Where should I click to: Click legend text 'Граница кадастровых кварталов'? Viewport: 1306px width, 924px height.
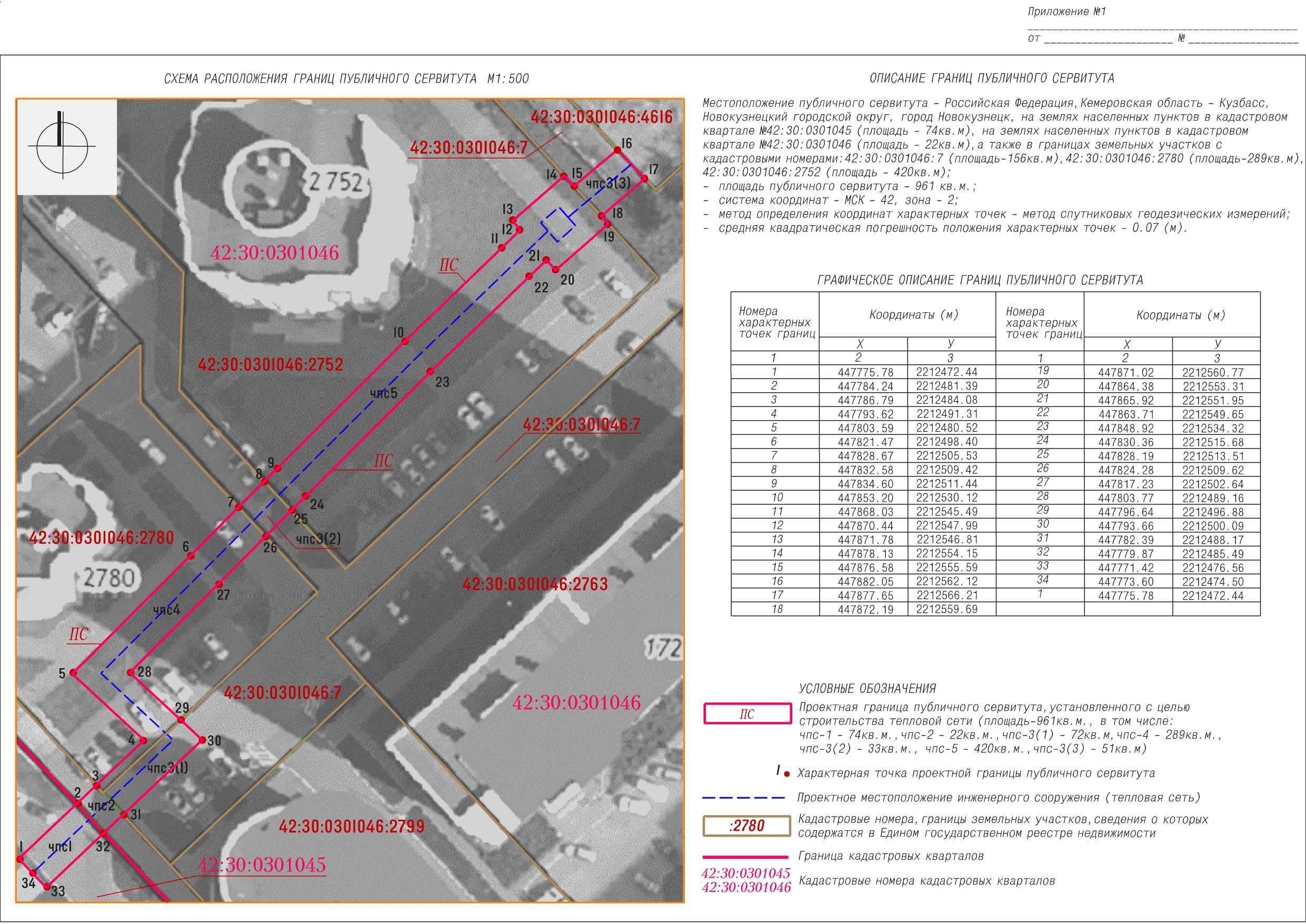click(891, 856)
